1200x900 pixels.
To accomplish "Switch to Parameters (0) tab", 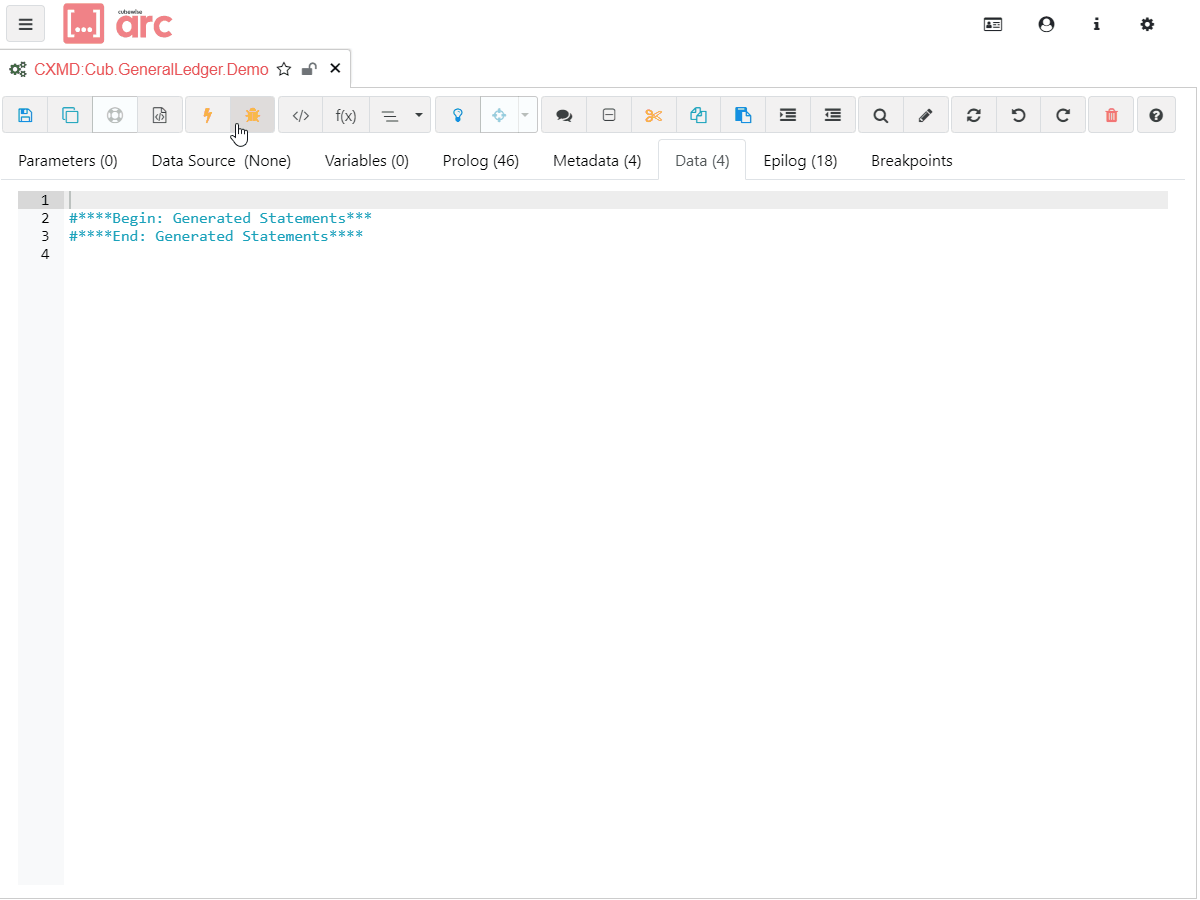I will [x=68, y=160].
